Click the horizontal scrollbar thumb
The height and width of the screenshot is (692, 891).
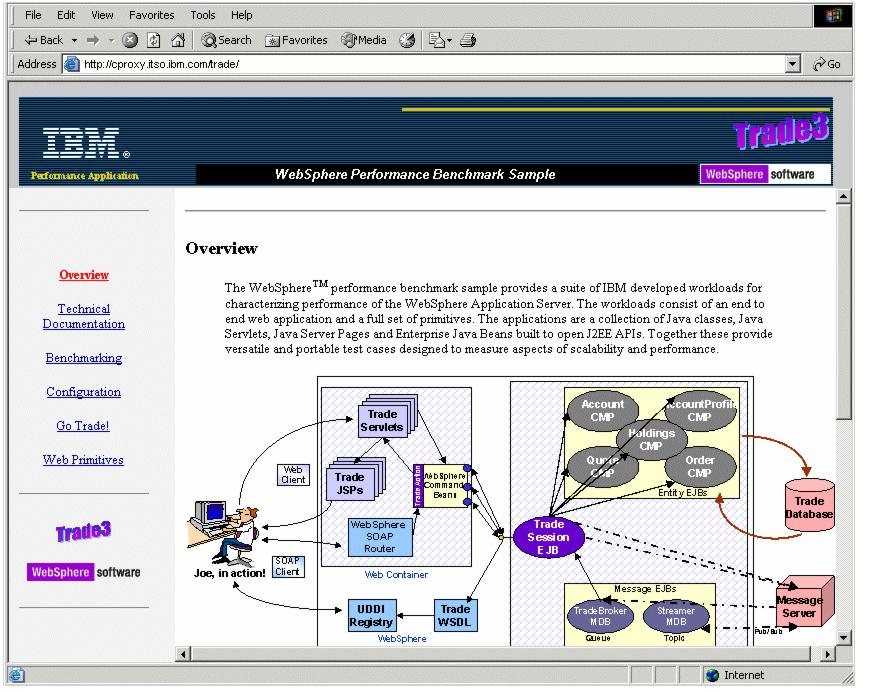click(x=500, y=654)
